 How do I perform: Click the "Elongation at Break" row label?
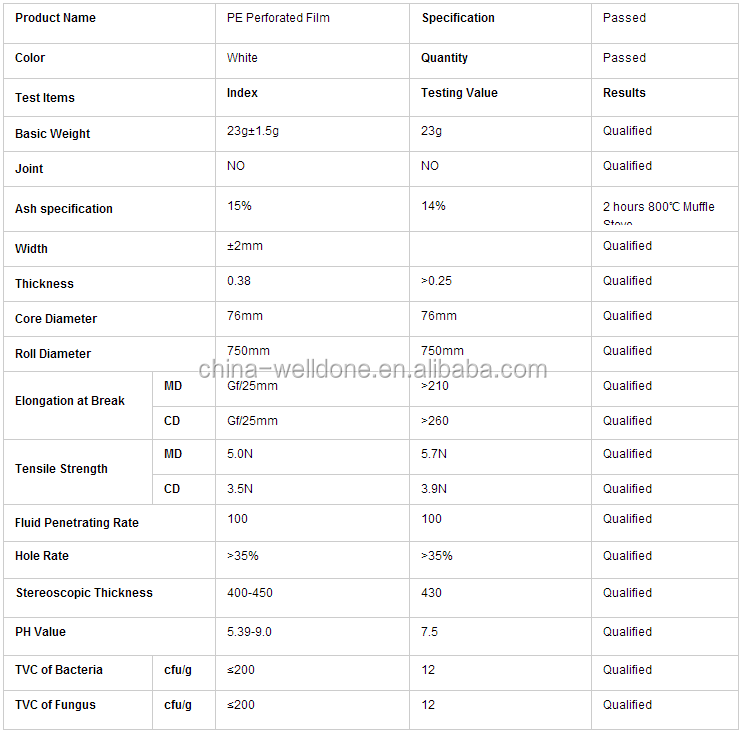(70, 401)
